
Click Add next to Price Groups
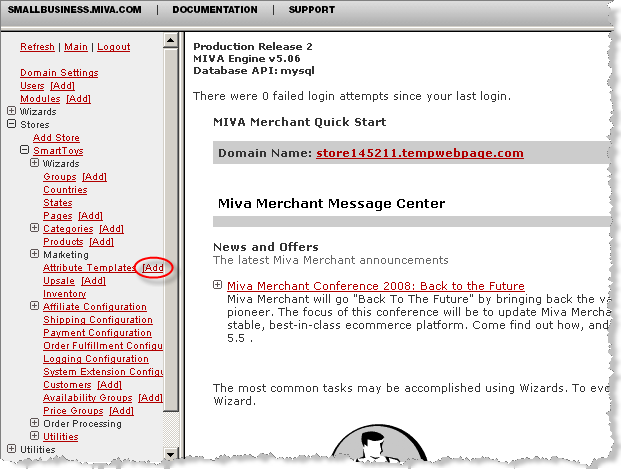122,411
